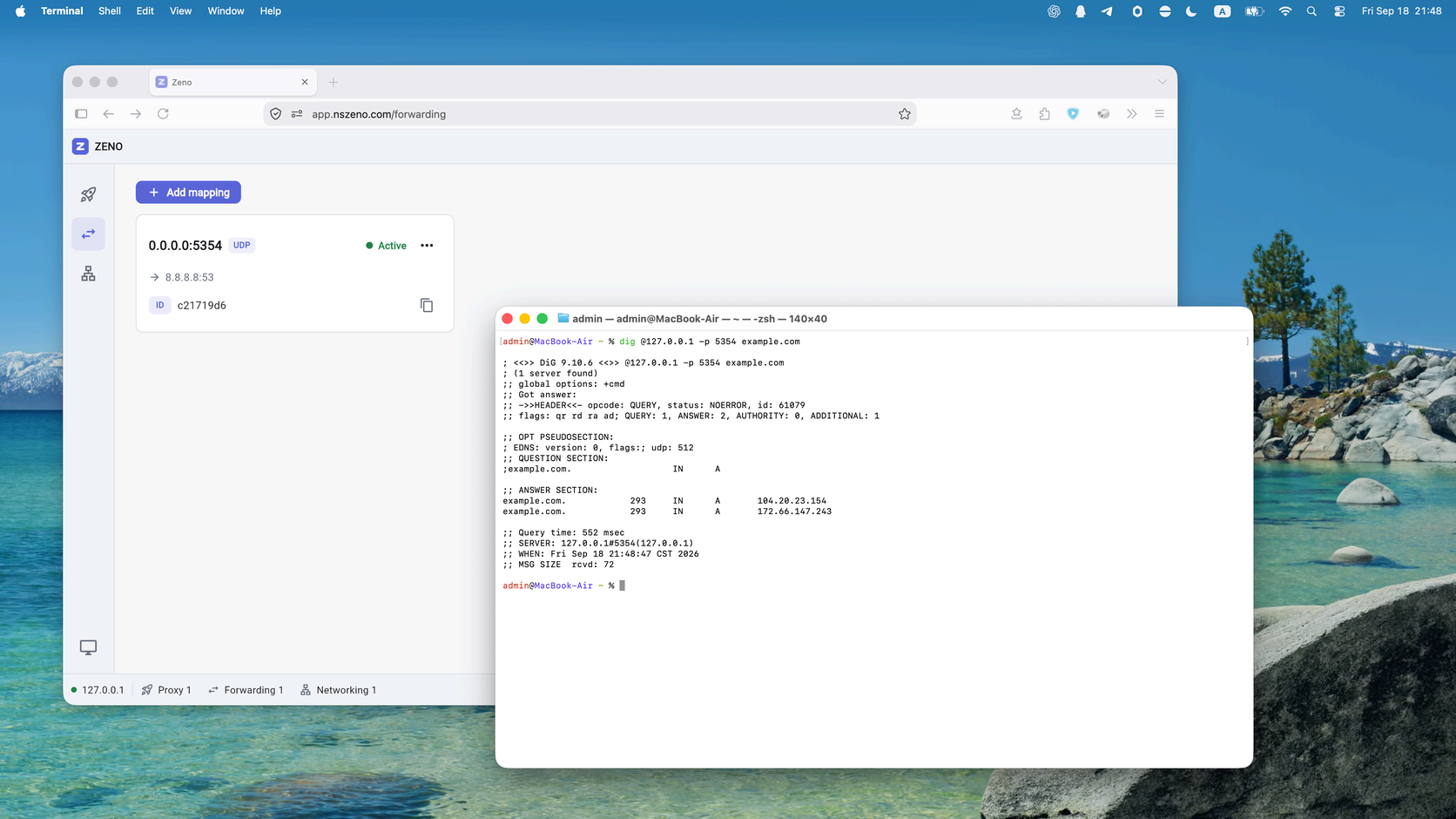Click Forwarding 1 in the footer bar
The width and height of the screenshot is (1456, 819).
click(x=246, y=690)
